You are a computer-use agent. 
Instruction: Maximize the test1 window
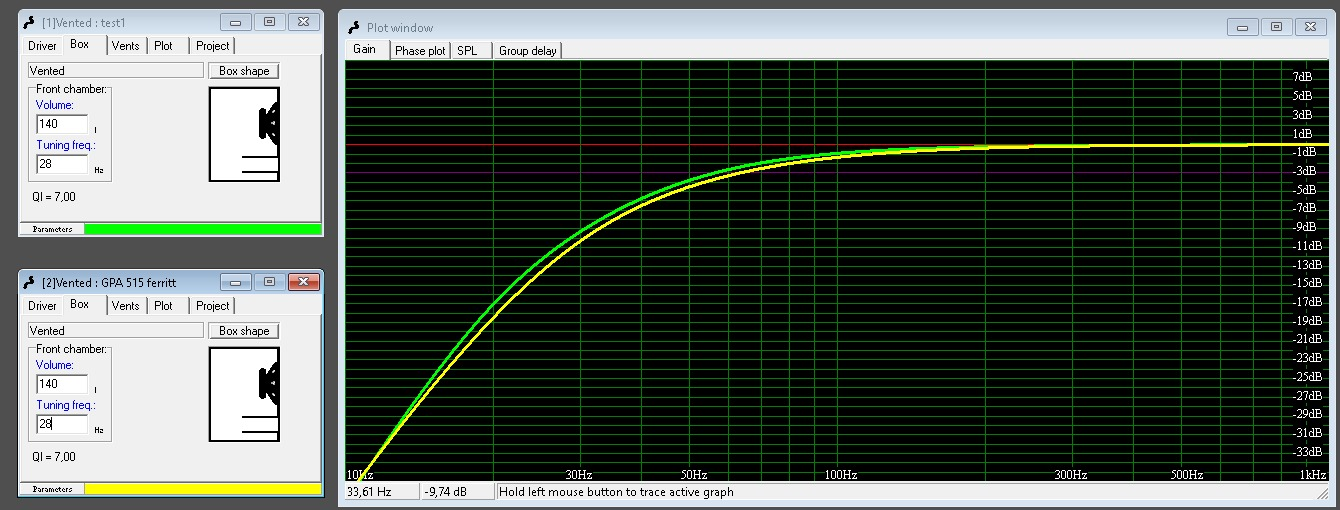point(269,21)
